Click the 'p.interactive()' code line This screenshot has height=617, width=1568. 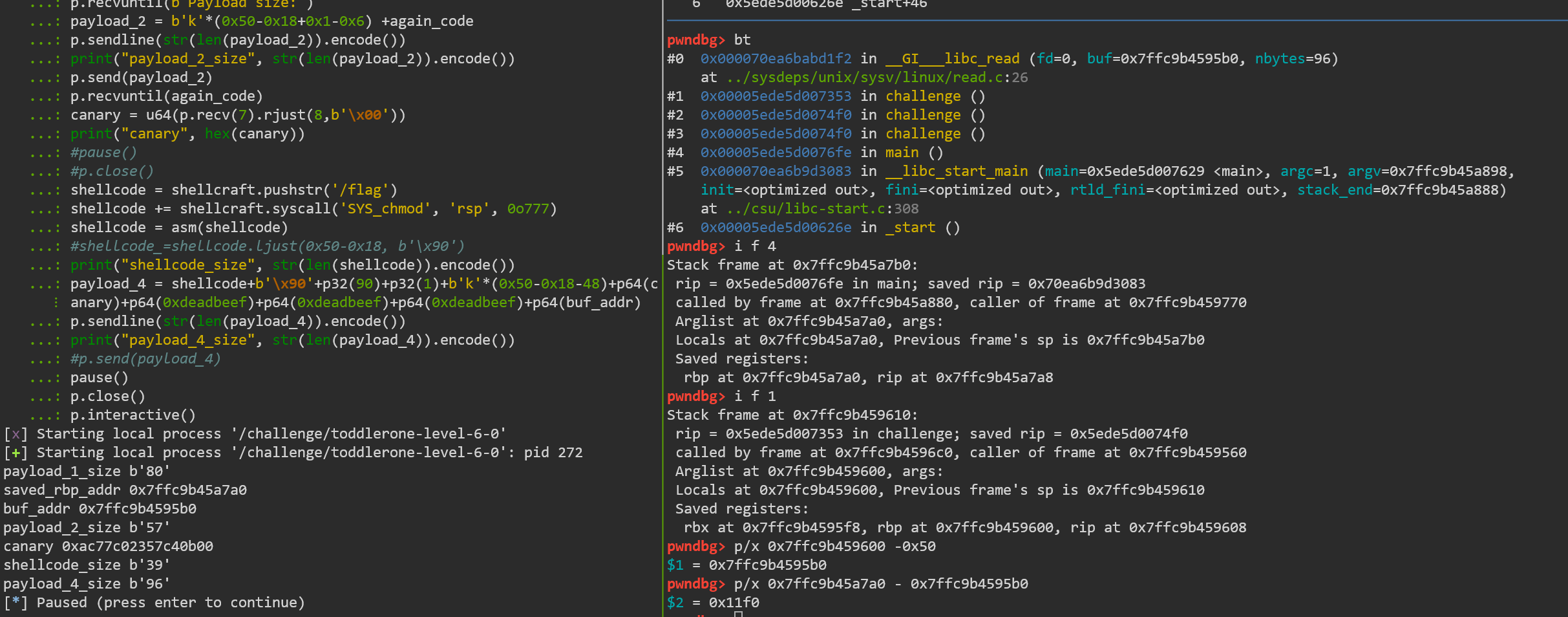tap(132, 415)
